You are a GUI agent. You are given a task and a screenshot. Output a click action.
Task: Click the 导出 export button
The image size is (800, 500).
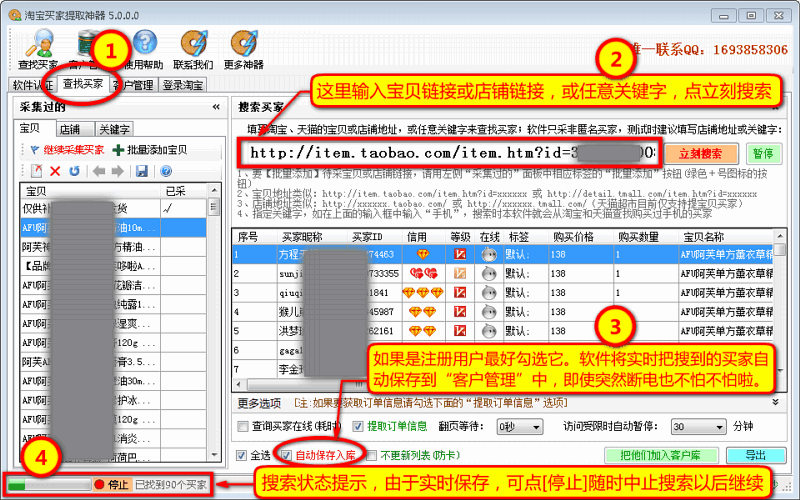pos(756,455)
